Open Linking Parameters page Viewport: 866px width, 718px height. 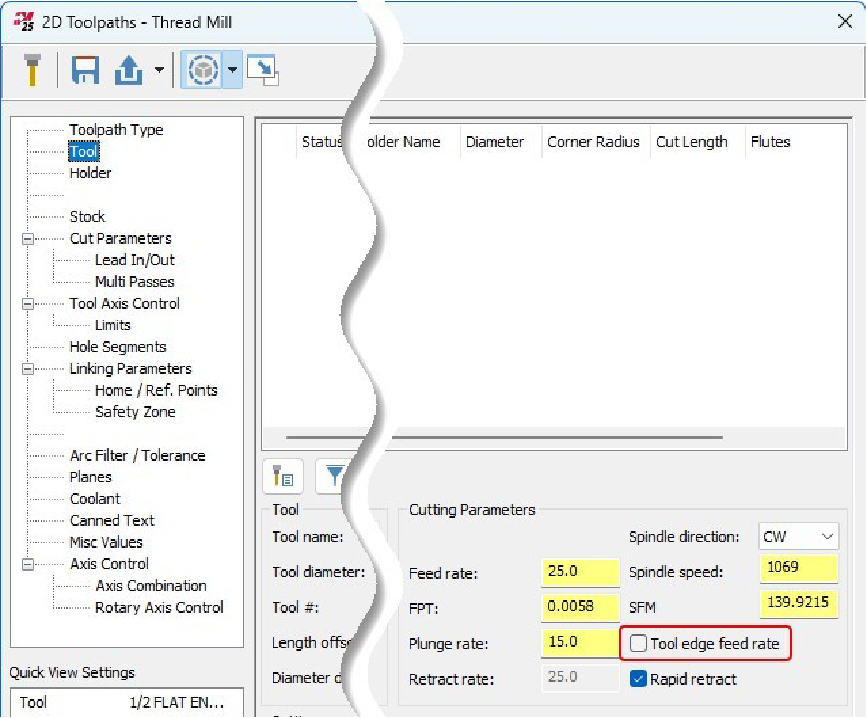(x=130, y=369)
